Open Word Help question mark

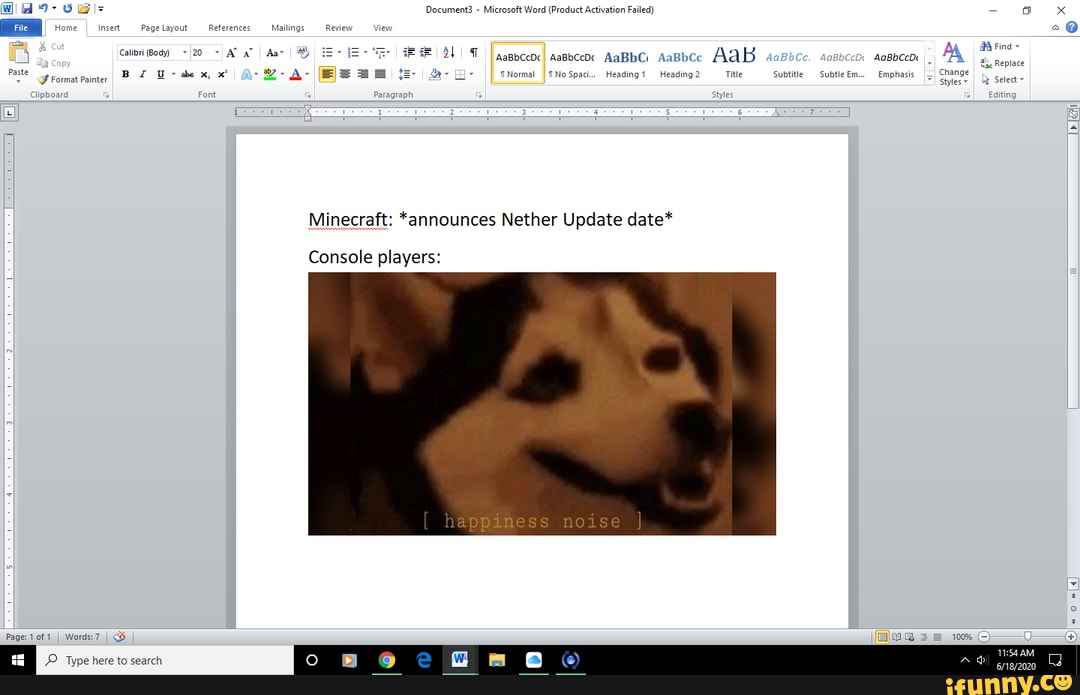click(x=1071, y=28)
